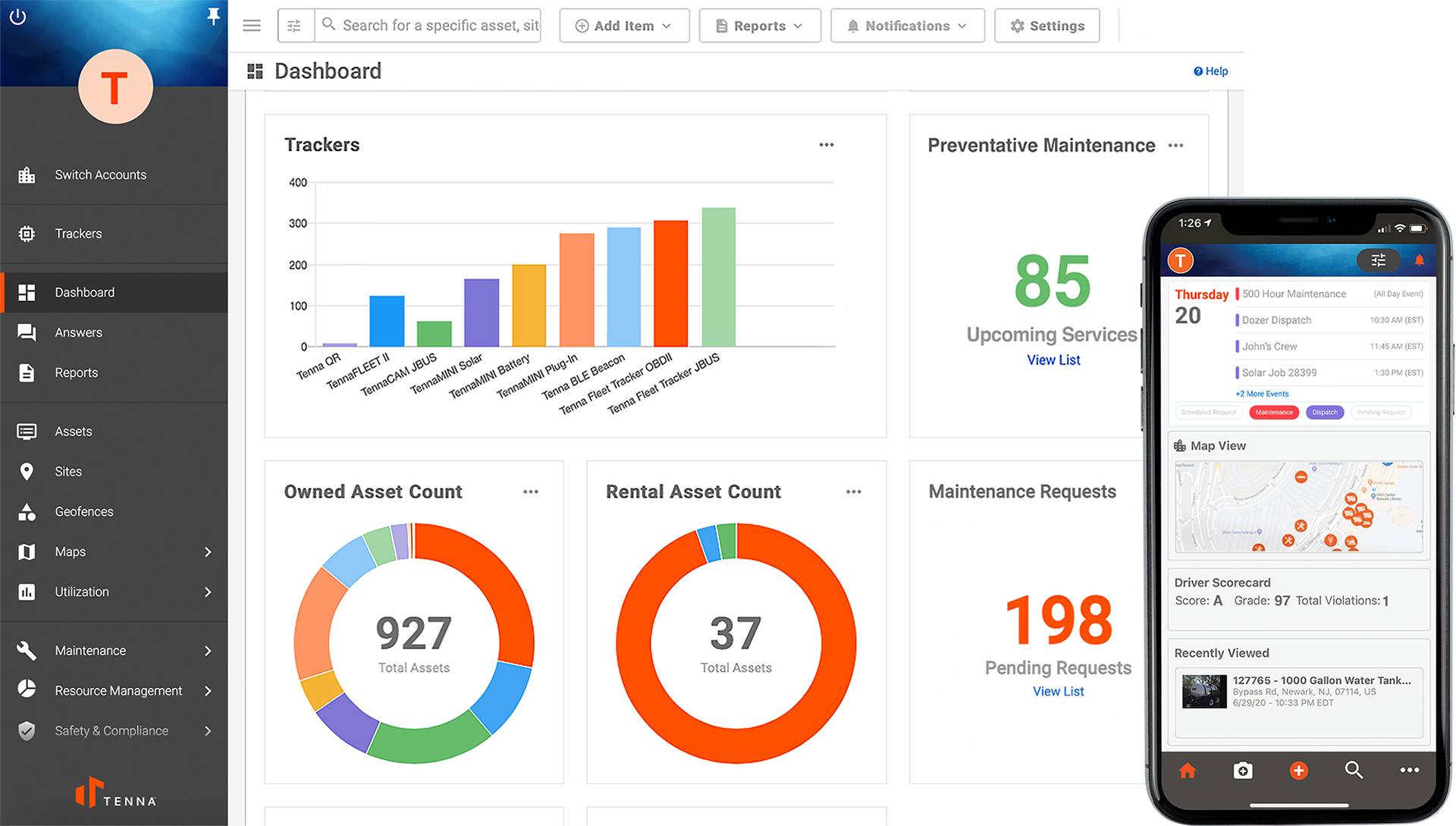1456x826 pixels.
Task: Click the Maps folded map icon
Action: tap(27, 551)
